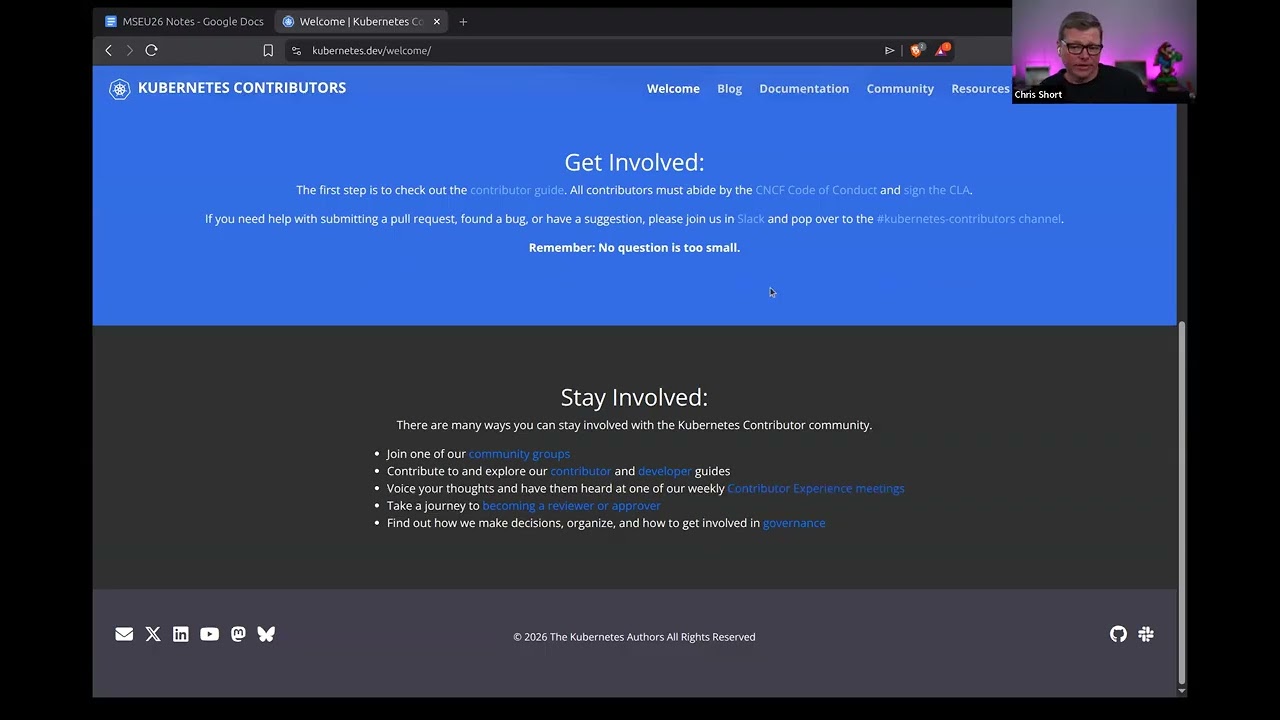Follow the contributor guide link
This screenshot has width=1280, height=720.
tap(517, 190)
